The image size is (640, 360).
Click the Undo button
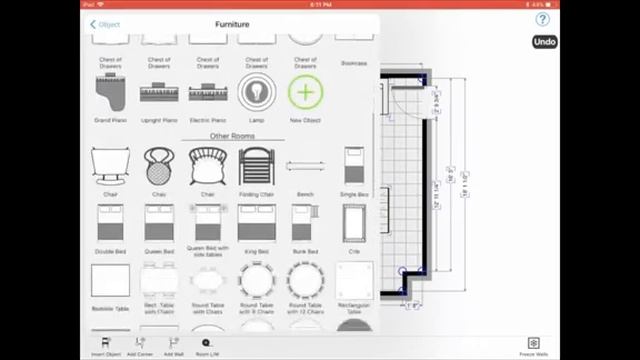pos(544,42)
